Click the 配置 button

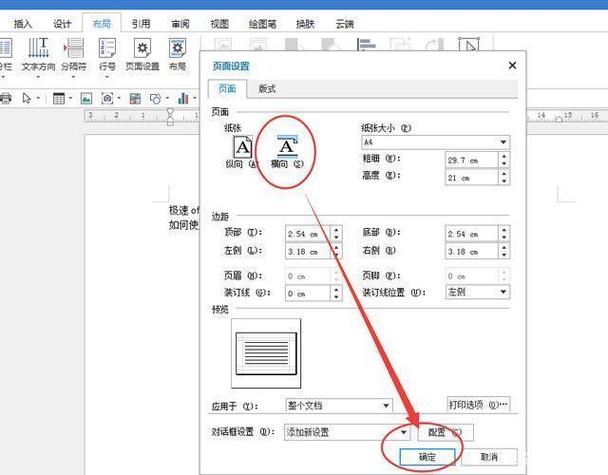coord(445,432)
